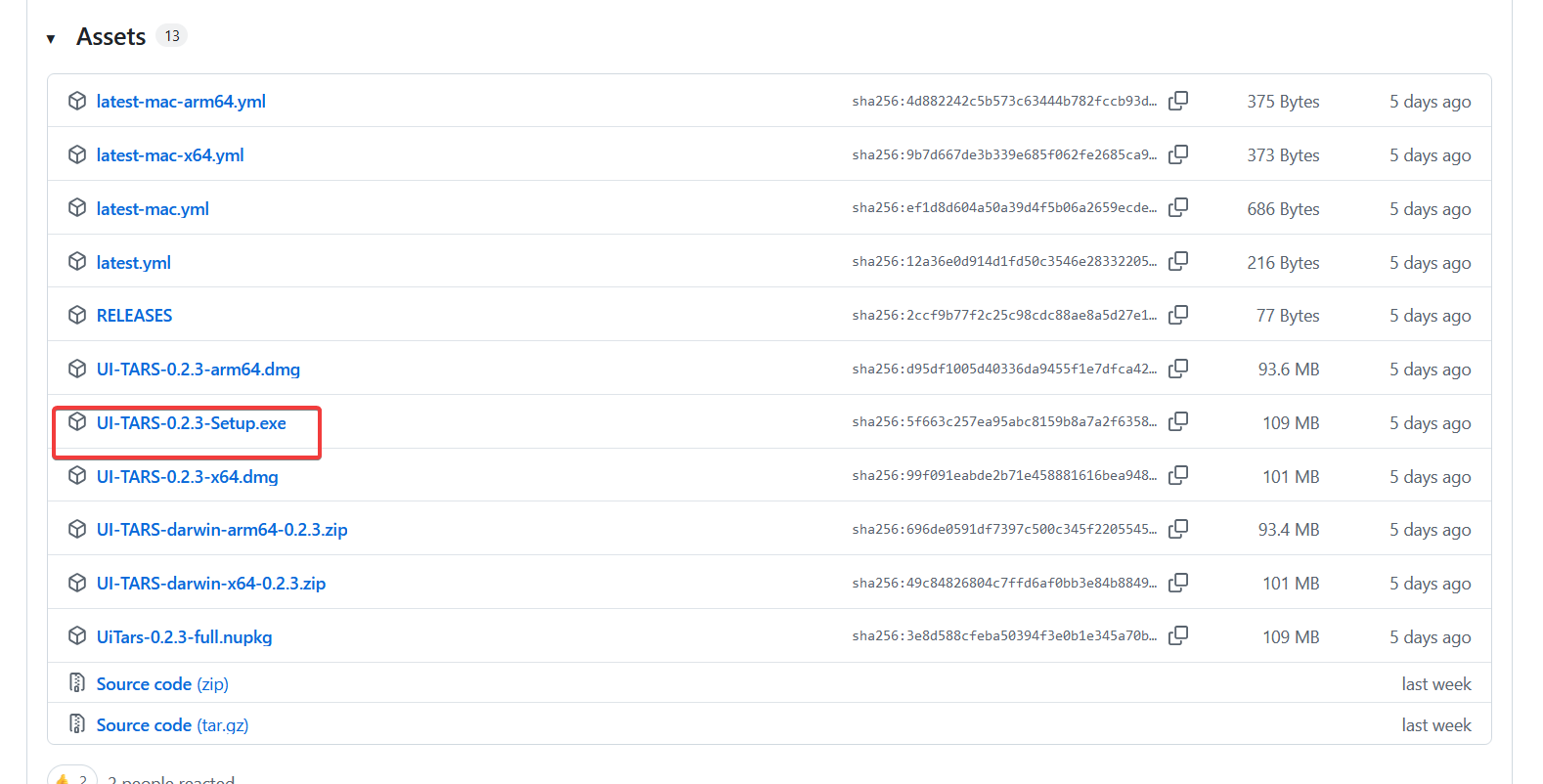Download latest-mac-x64.yml
This screenshot has width=1543, height=784.
click(170, 155)
